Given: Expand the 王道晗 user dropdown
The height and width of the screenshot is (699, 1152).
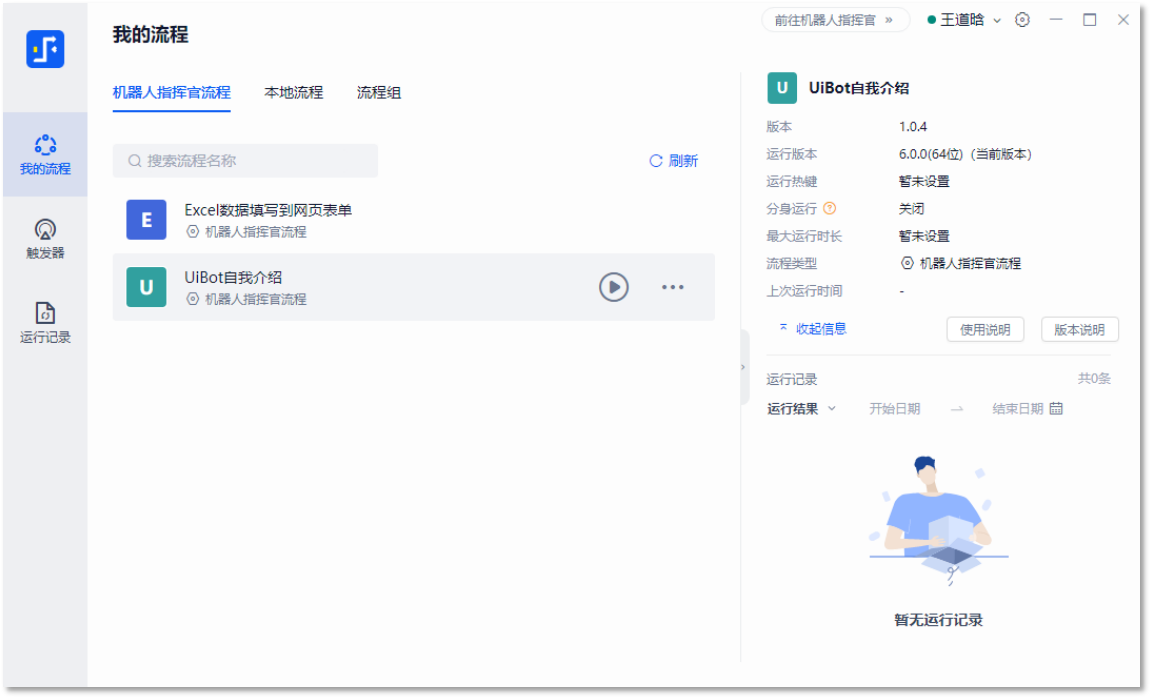Looking at the screenshot, I should [964, 20].
